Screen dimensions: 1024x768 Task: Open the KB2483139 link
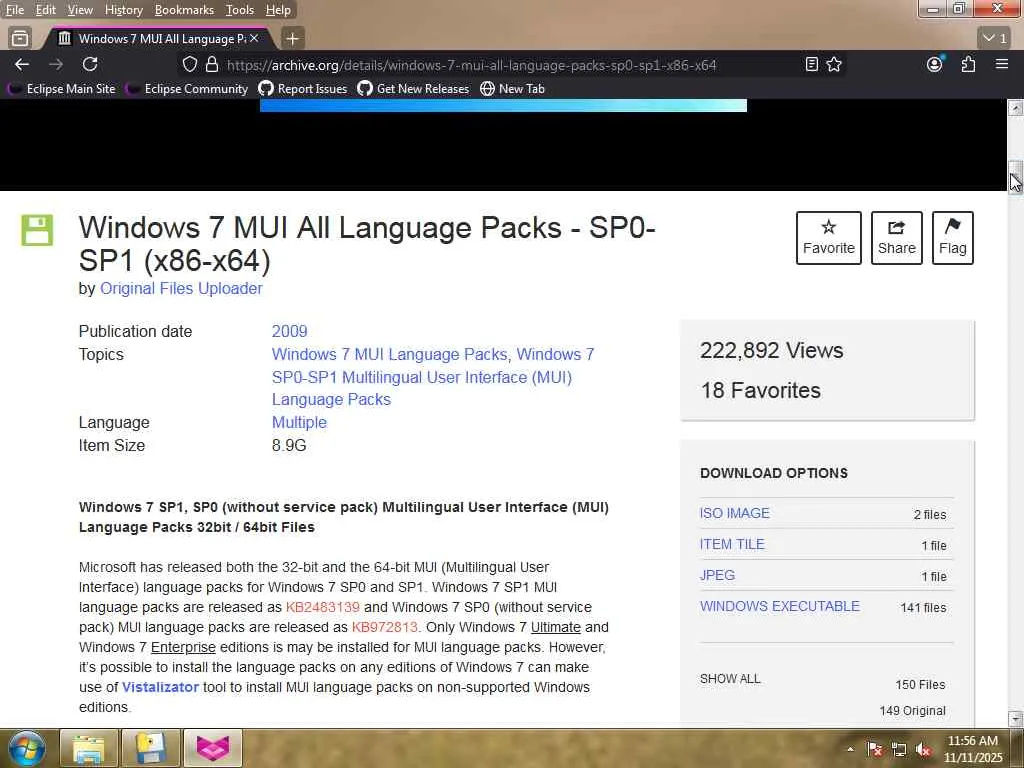[x=323, y=607]
